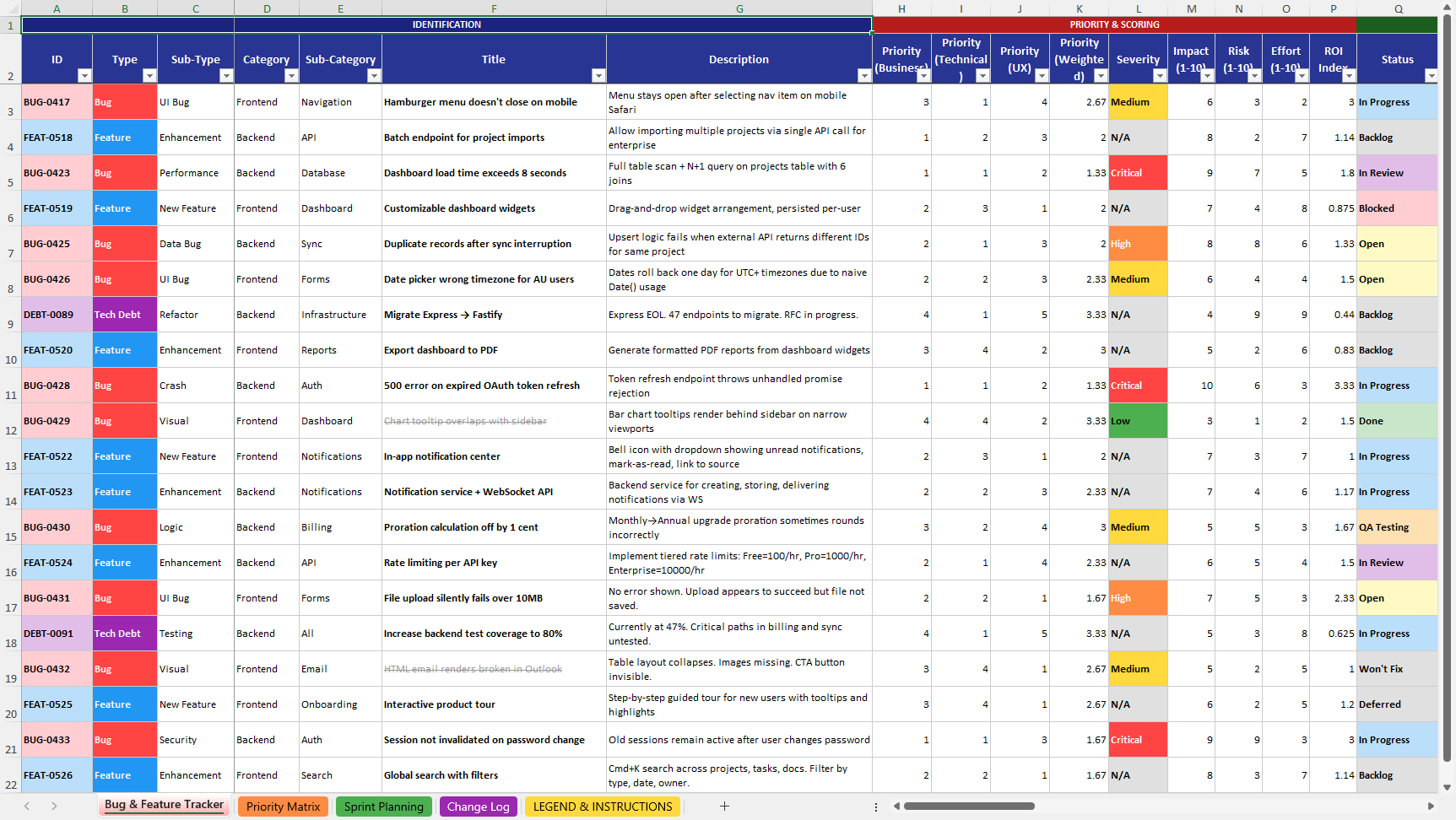Image resolution: width=1456 pixels, height=820 pixels.
Task: Open the Title column filter dropdown
Action: tap(598, 76)
